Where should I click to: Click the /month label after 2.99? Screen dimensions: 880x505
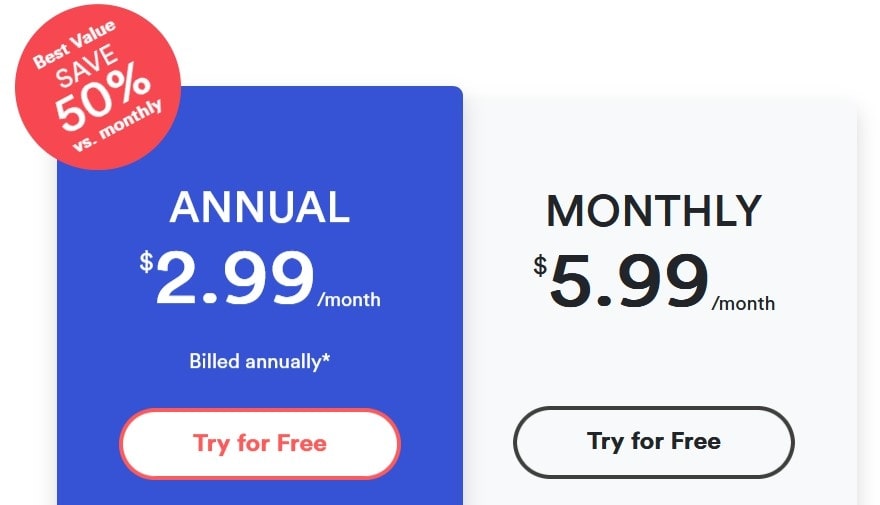click(x=349, y=300)
